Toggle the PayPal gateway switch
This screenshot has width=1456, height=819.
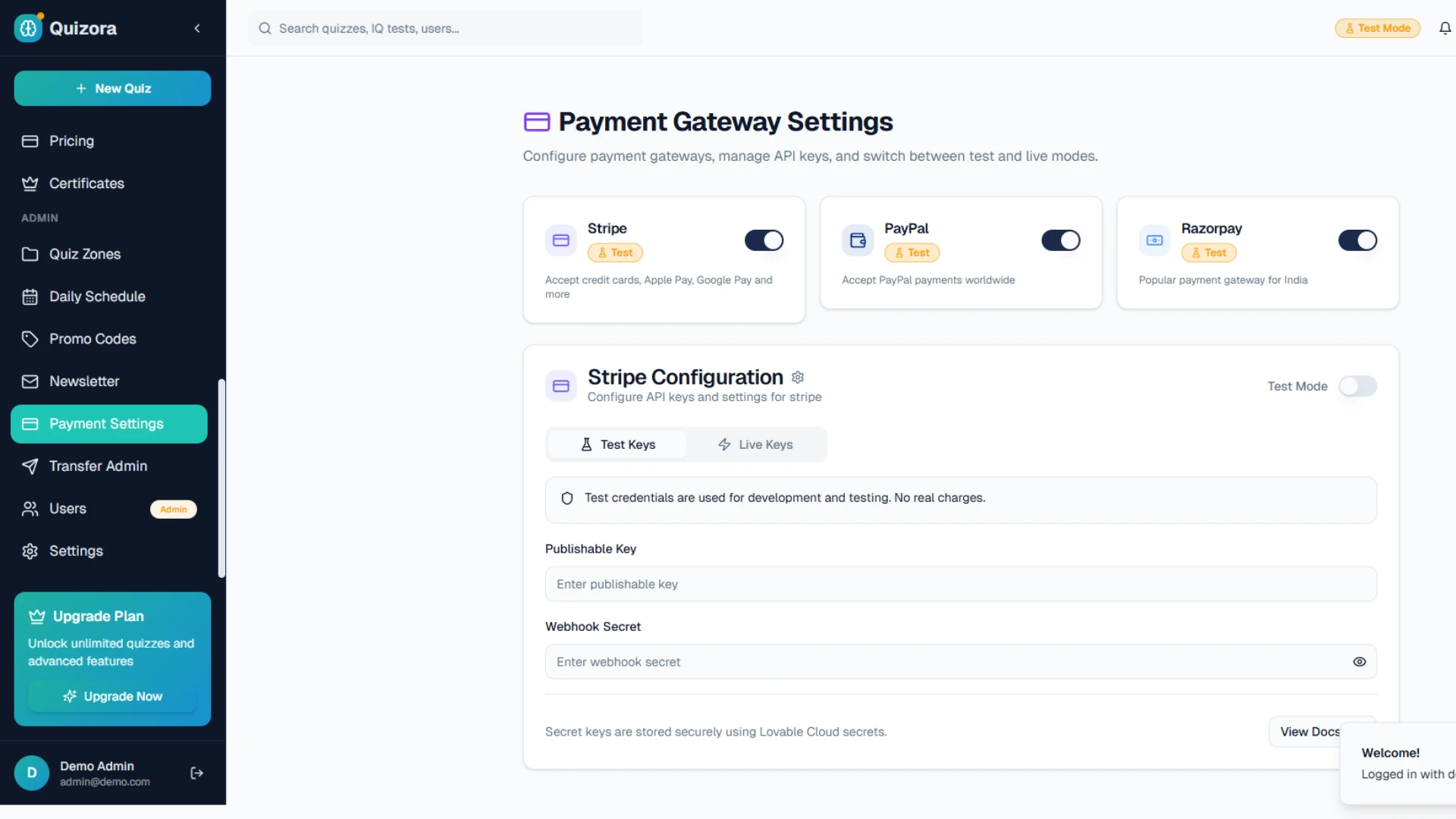pos(1060,240)
